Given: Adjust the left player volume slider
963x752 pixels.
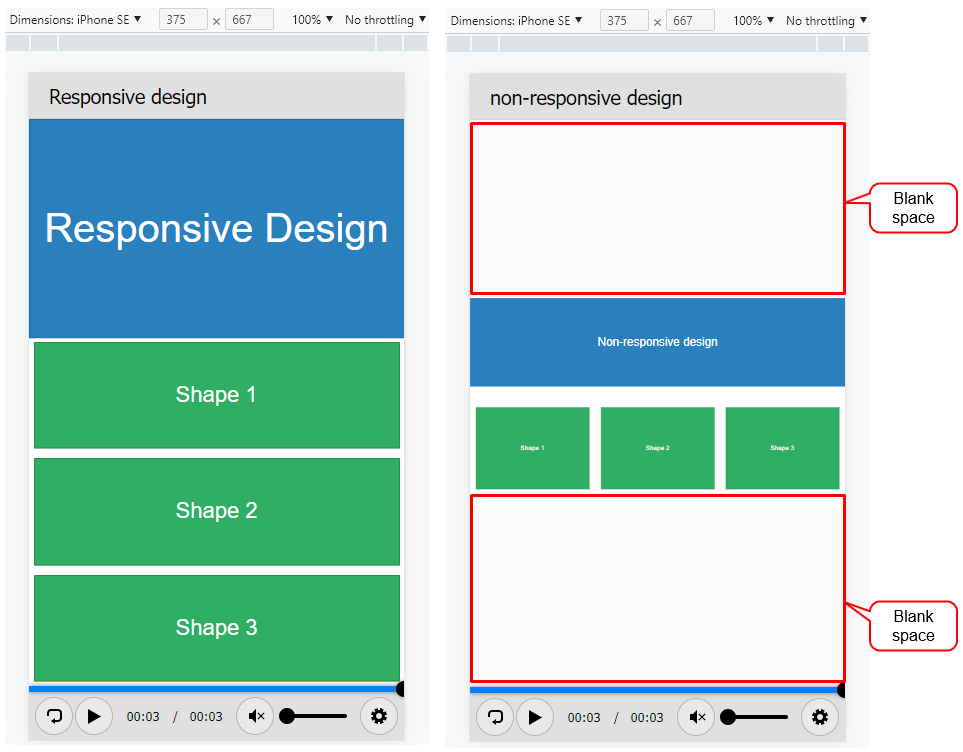Looking at the screenshot, I should point(316,716).
